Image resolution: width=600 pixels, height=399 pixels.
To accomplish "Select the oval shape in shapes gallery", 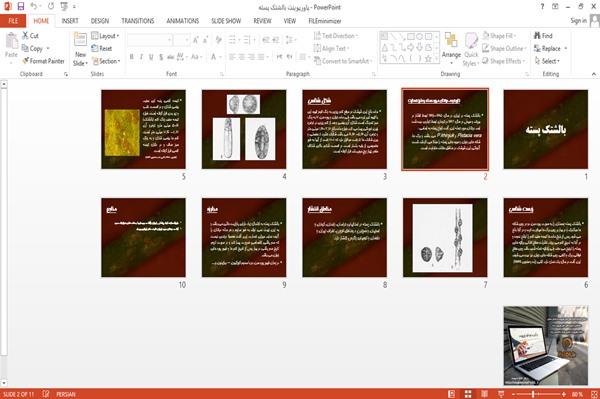I will [x=420, y=36].
